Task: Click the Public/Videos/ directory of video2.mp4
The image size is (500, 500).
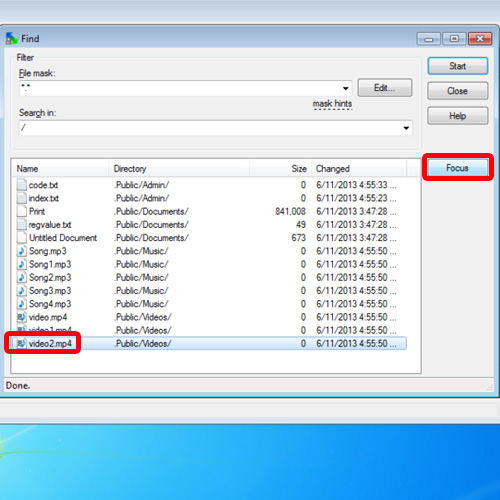Action: click(x=143, y=344)
